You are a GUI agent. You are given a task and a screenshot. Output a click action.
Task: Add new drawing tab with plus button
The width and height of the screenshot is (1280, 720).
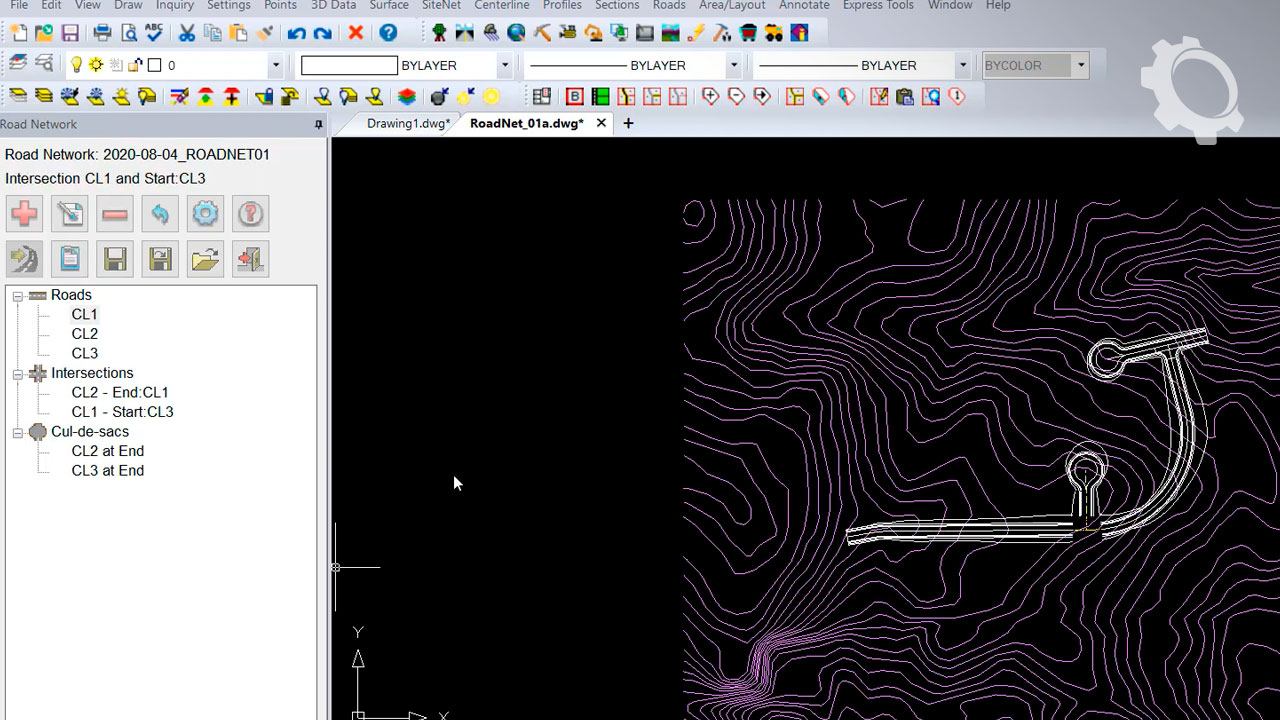[628, 124]
